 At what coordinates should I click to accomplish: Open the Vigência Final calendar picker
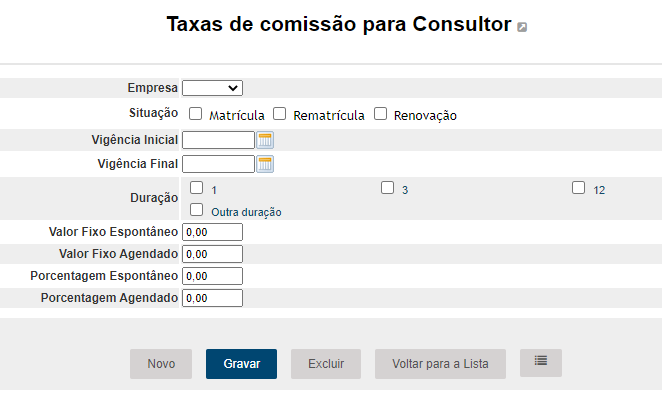click(x=265, y=164)
